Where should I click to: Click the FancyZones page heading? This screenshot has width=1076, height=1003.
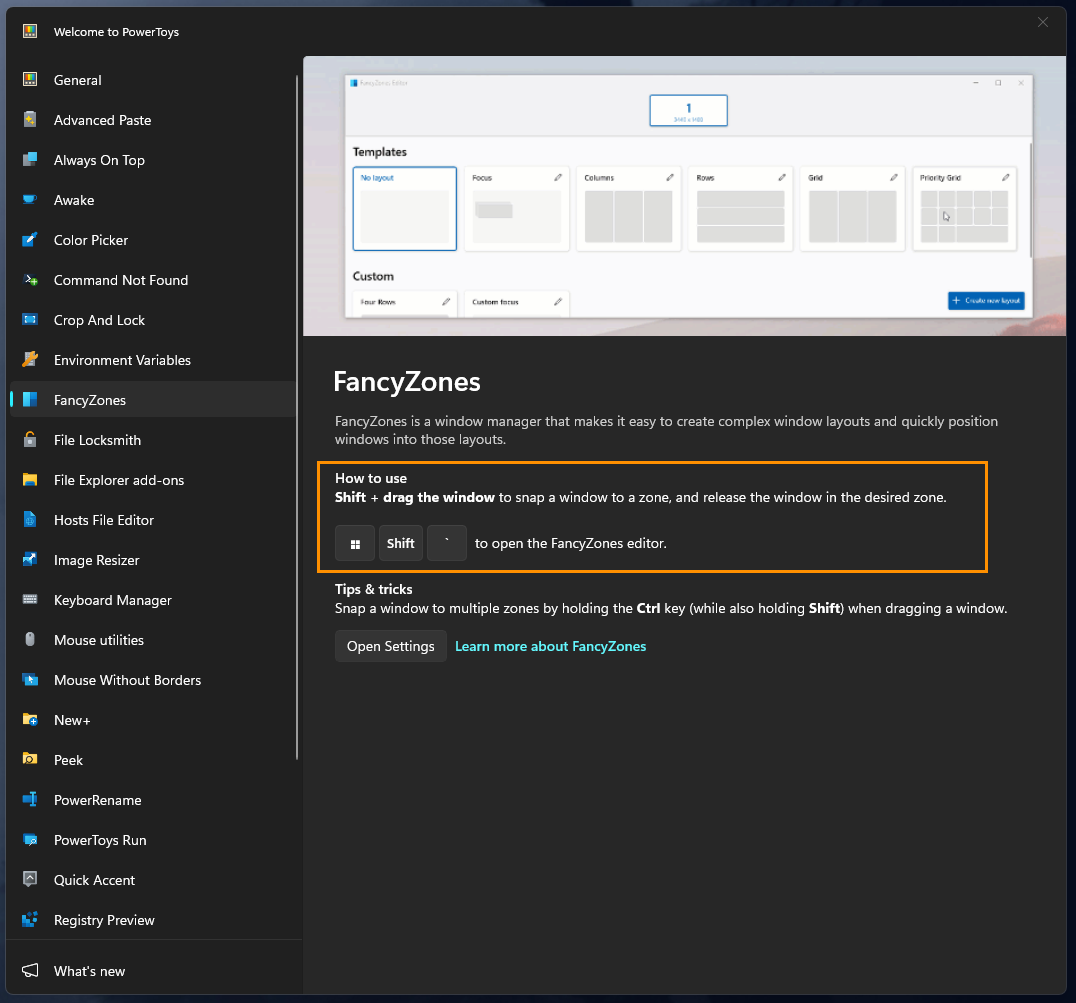[x=407, y=381]
